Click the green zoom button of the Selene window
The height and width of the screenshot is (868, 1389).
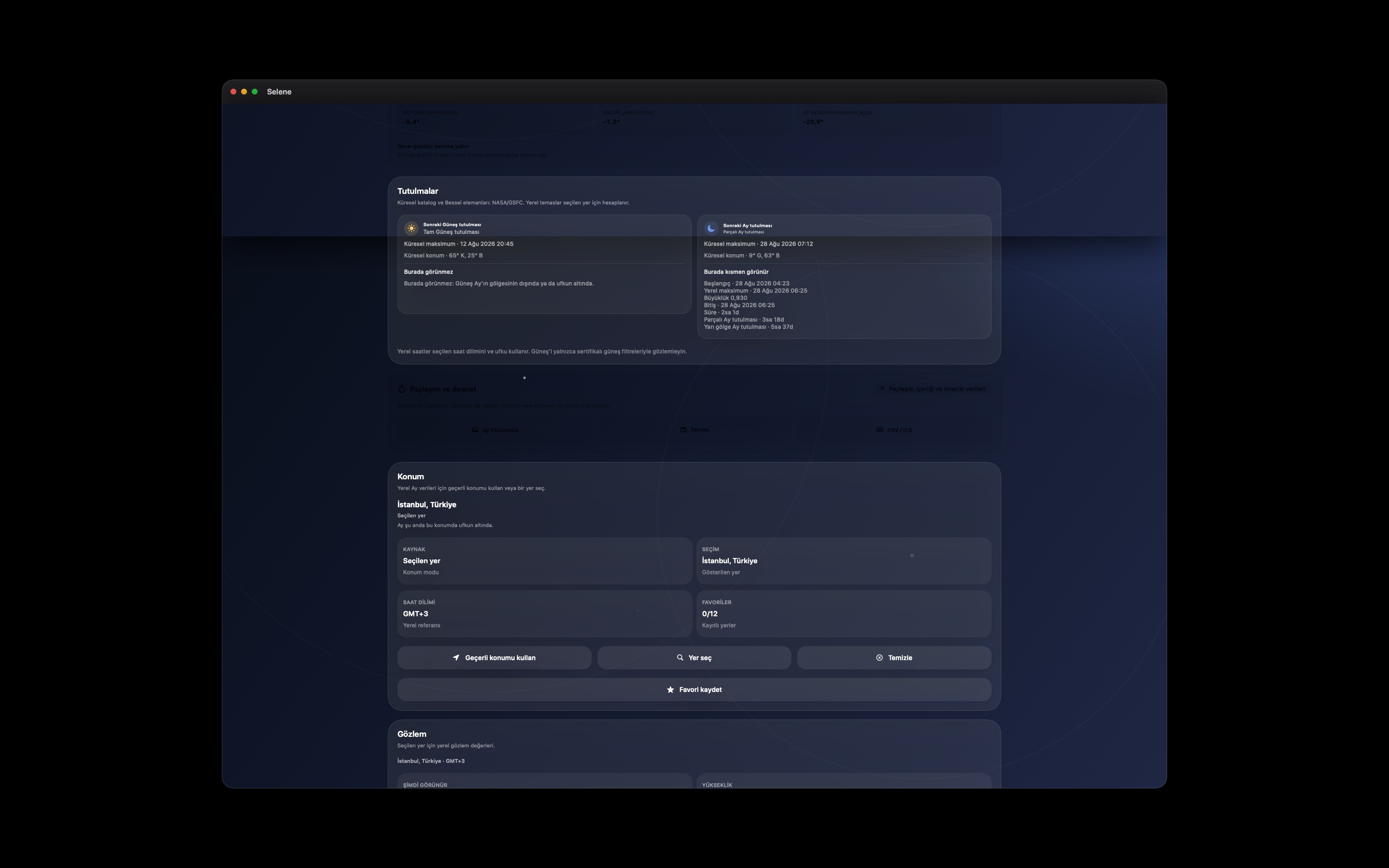click(x=255, y=92)
